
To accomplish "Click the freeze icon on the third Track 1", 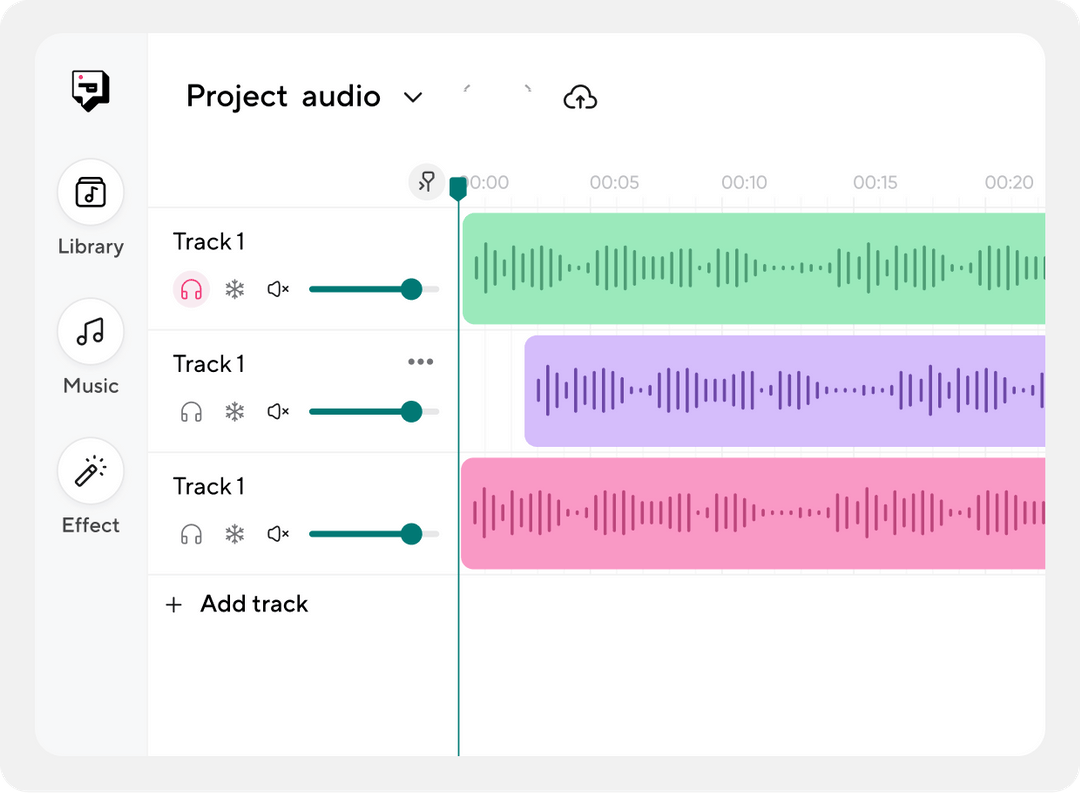I will [x=235, y=533].
